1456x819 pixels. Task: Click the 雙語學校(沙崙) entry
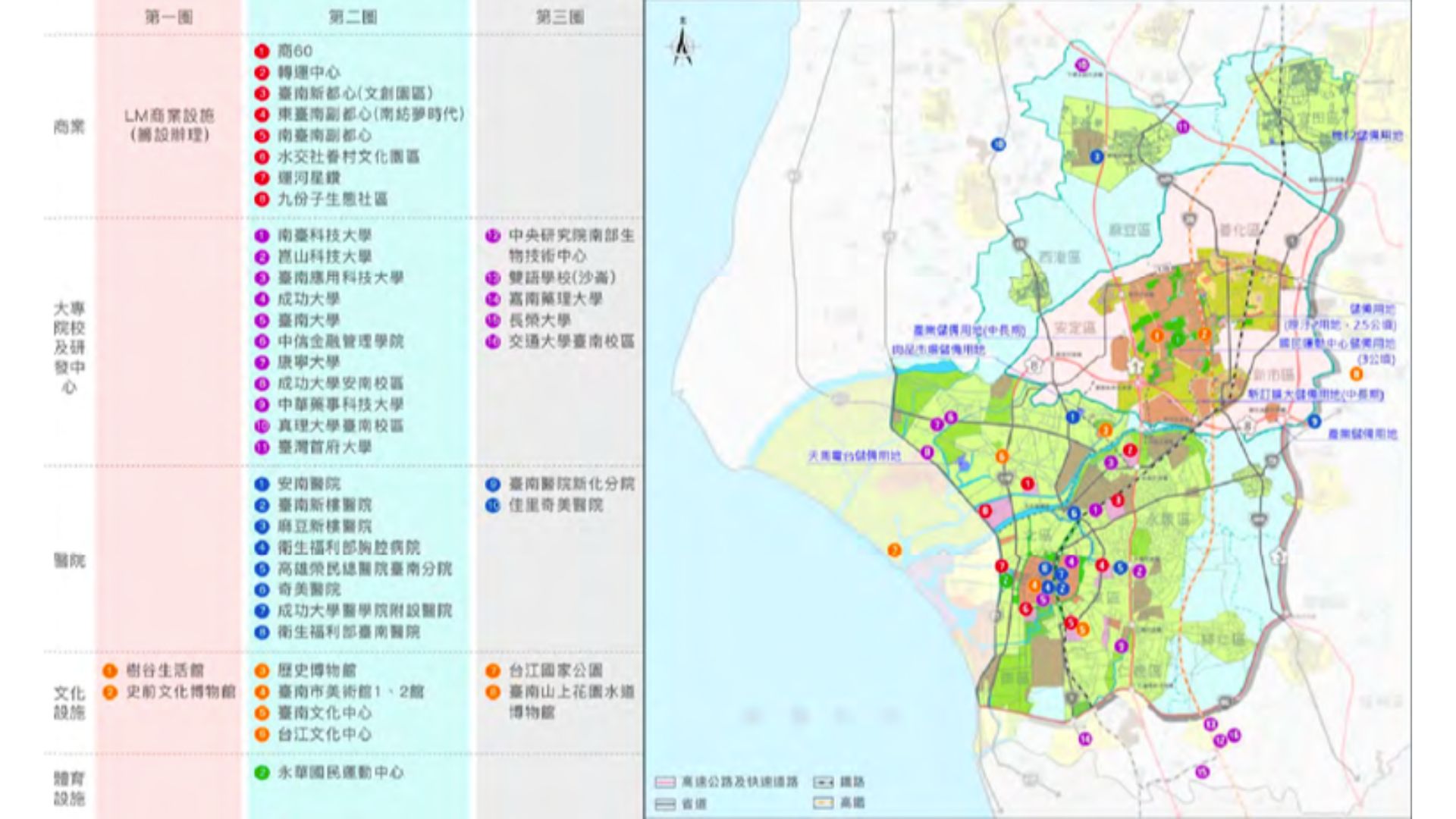tap(562, 278)
